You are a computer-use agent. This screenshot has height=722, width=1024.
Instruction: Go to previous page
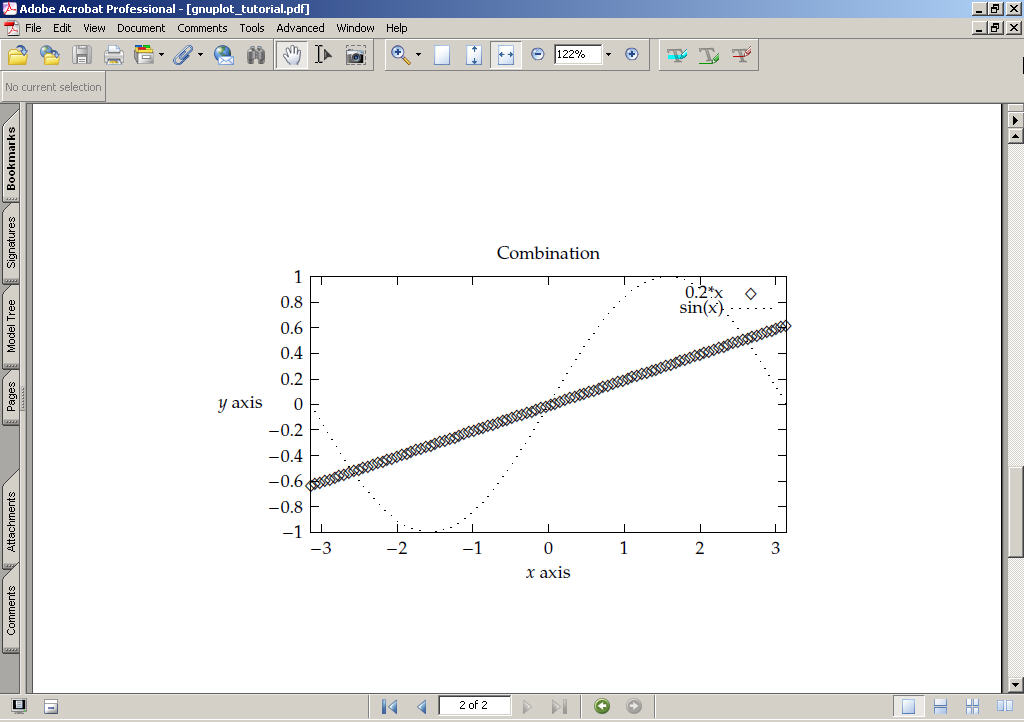[x=421, y=706]
